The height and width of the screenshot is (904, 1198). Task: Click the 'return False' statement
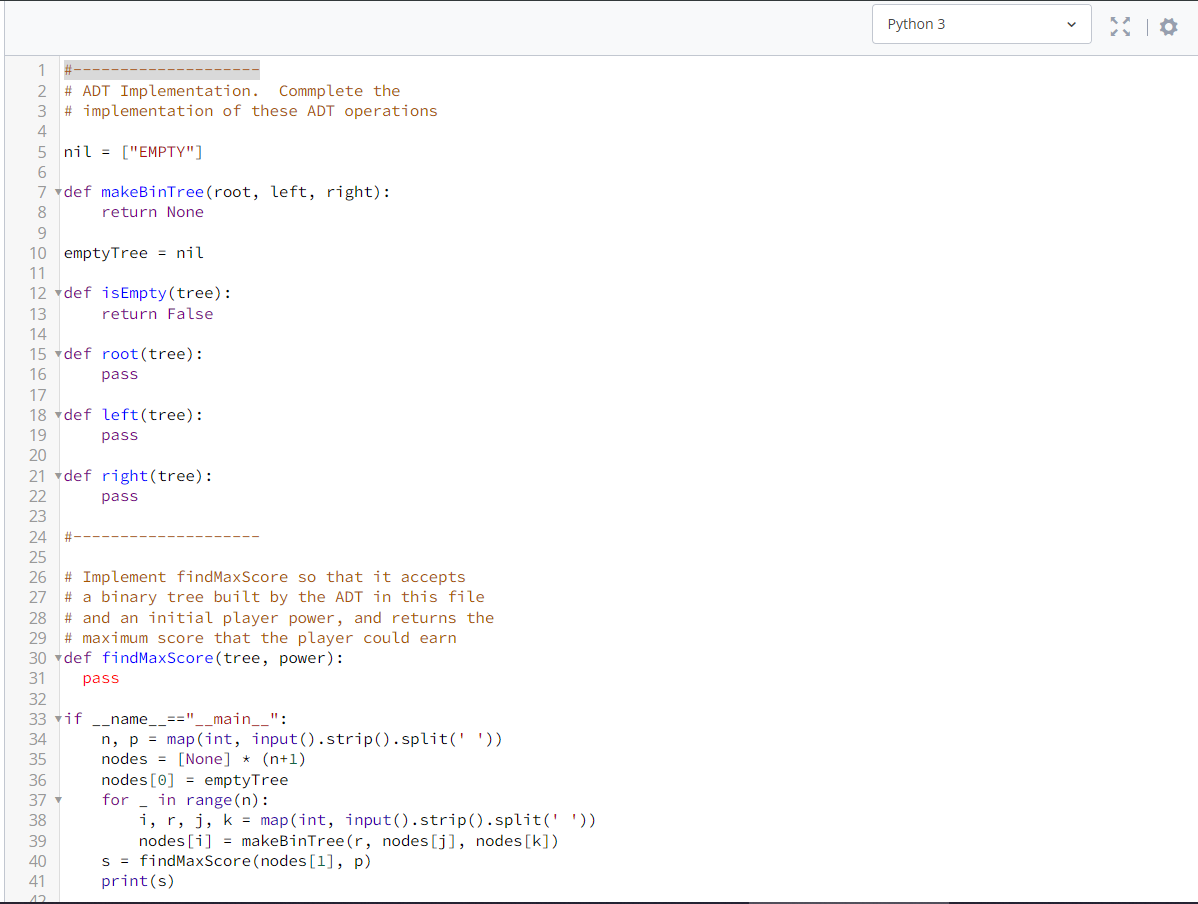click(x=157, y=314)
